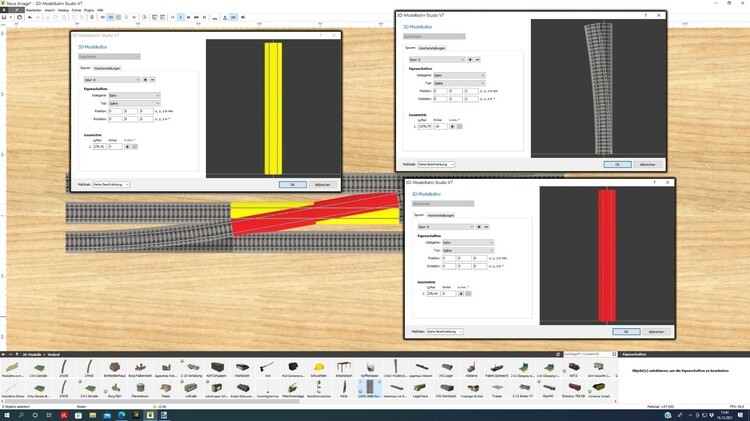Select the Einfamilienhaus model thumbnail
The height and width of the screenshot is (421, 750).
click(x=114, y=369)
